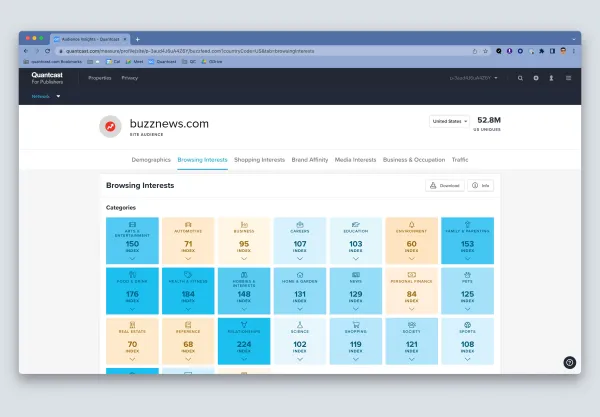Screen dimensions: 600x417
Task: Click the Home & Garden house icon
Action: point(300,275)
